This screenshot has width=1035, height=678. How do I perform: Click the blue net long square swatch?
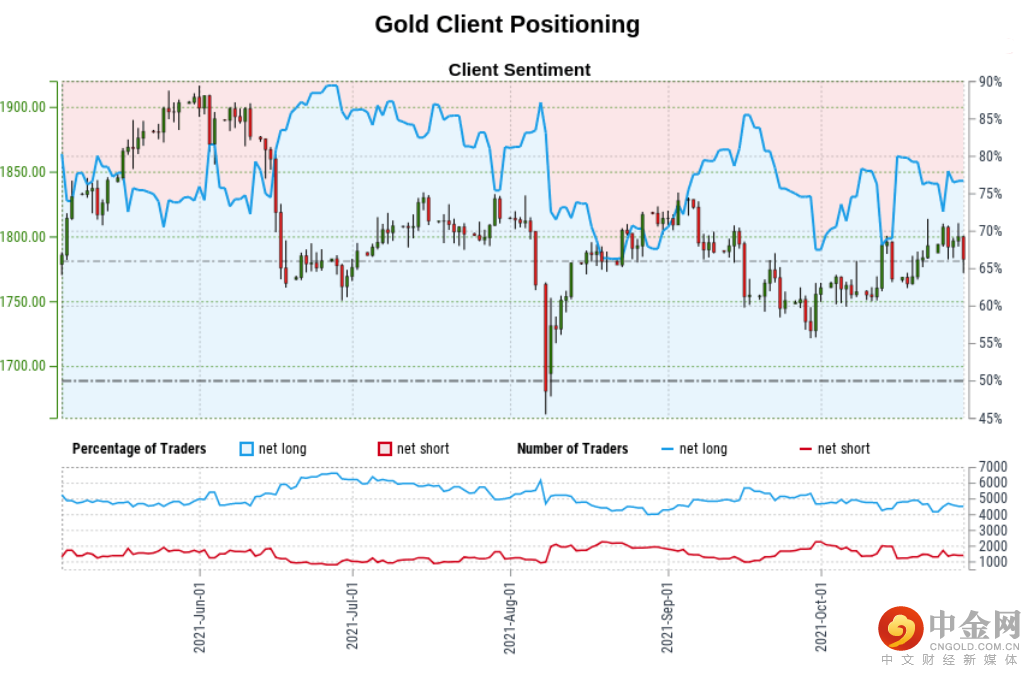246,449
